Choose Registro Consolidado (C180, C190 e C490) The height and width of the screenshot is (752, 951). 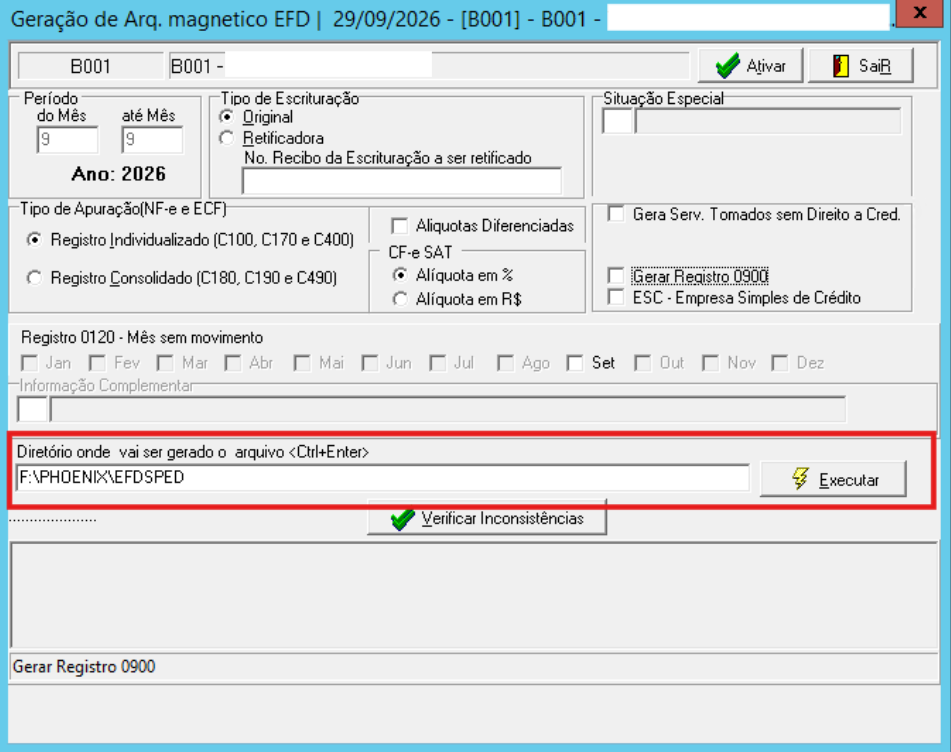point(35,278)
